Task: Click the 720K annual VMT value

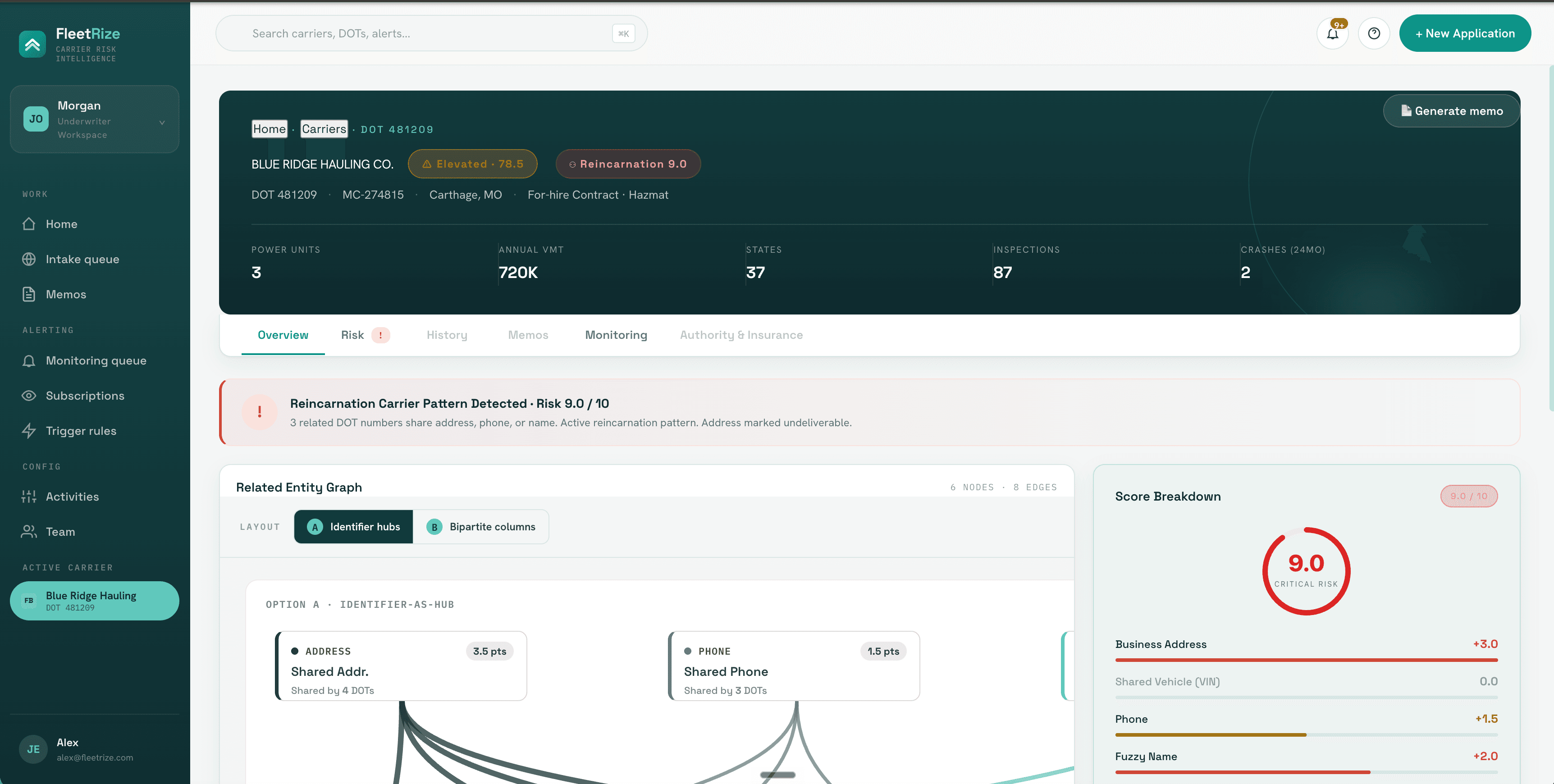Action: point(518,273)
